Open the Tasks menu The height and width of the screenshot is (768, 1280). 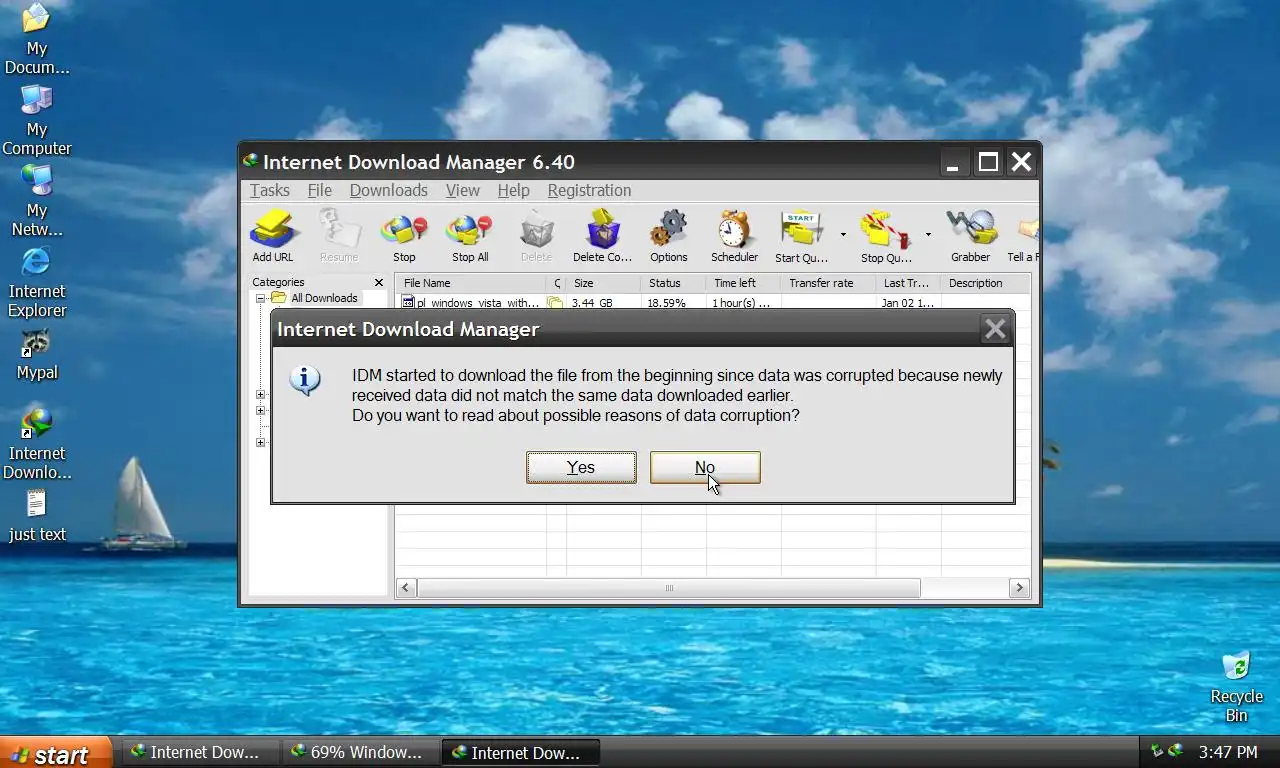pyautogui.click(x=270, y=190)
